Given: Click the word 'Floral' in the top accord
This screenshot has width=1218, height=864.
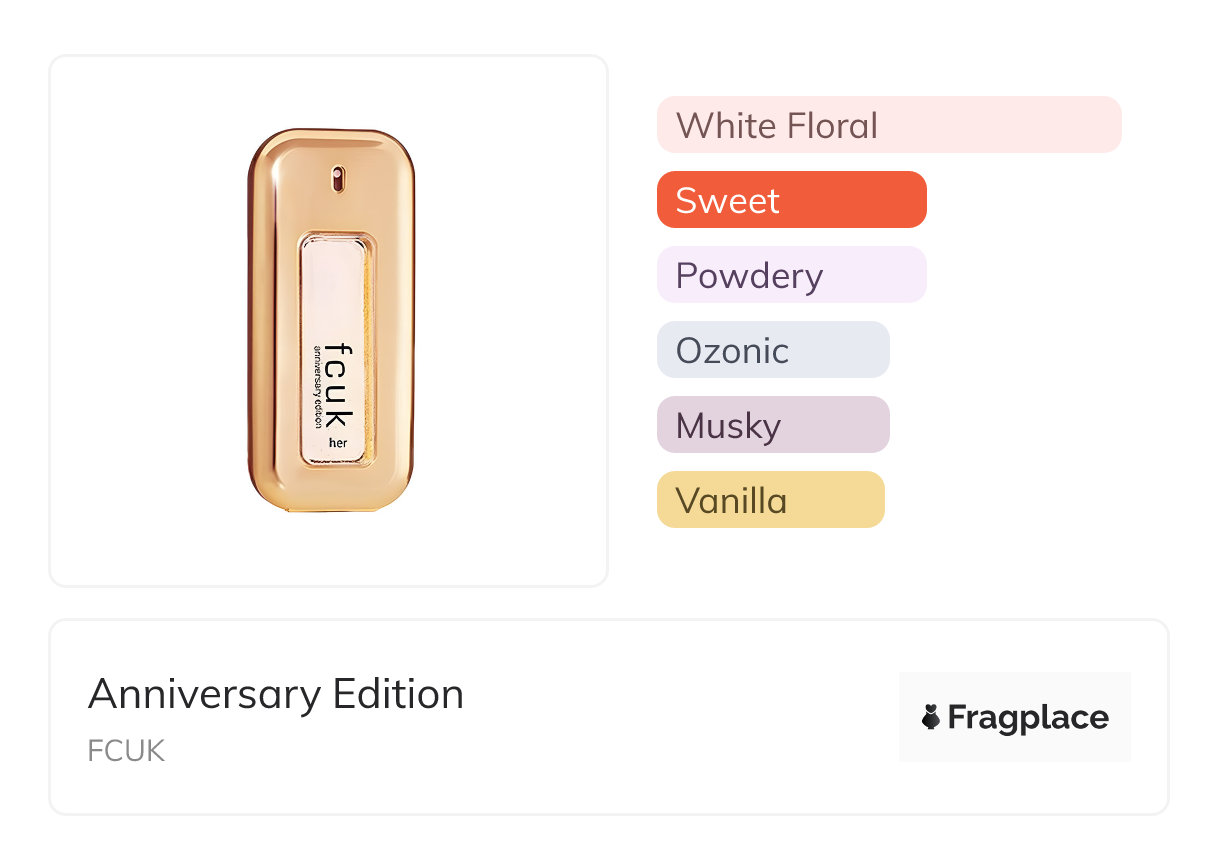Looking at the screenshot, I should [832, 126].
